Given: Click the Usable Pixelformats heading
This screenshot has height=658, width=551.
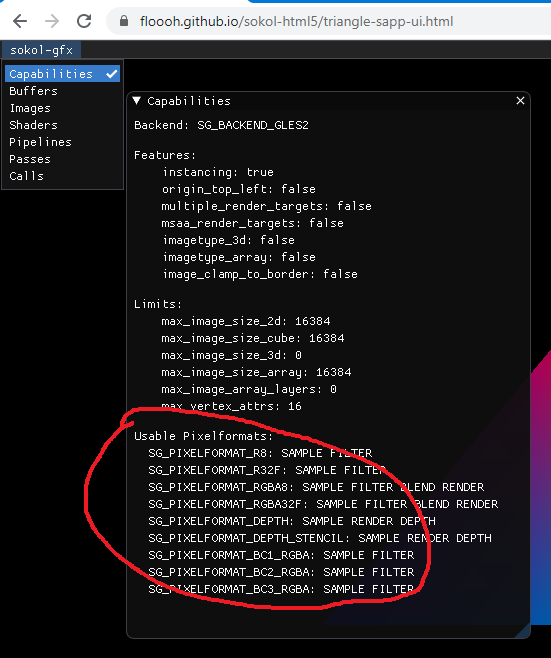Looking at the screenshot, I should click(204, 436).
